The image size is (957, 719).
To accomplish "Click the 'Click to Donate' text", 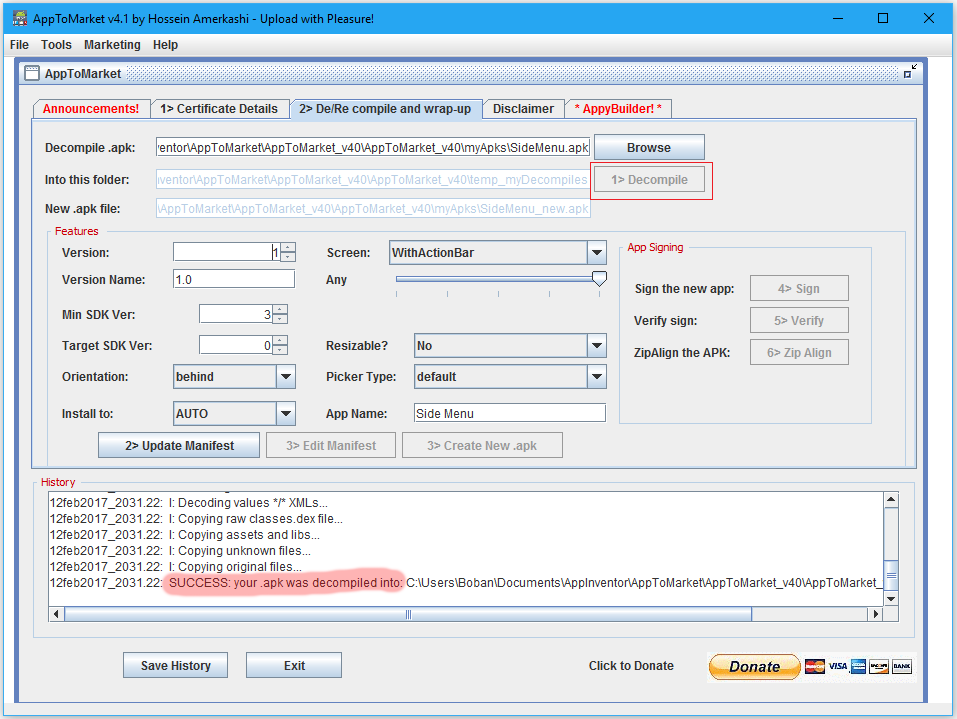I will 631,665.
